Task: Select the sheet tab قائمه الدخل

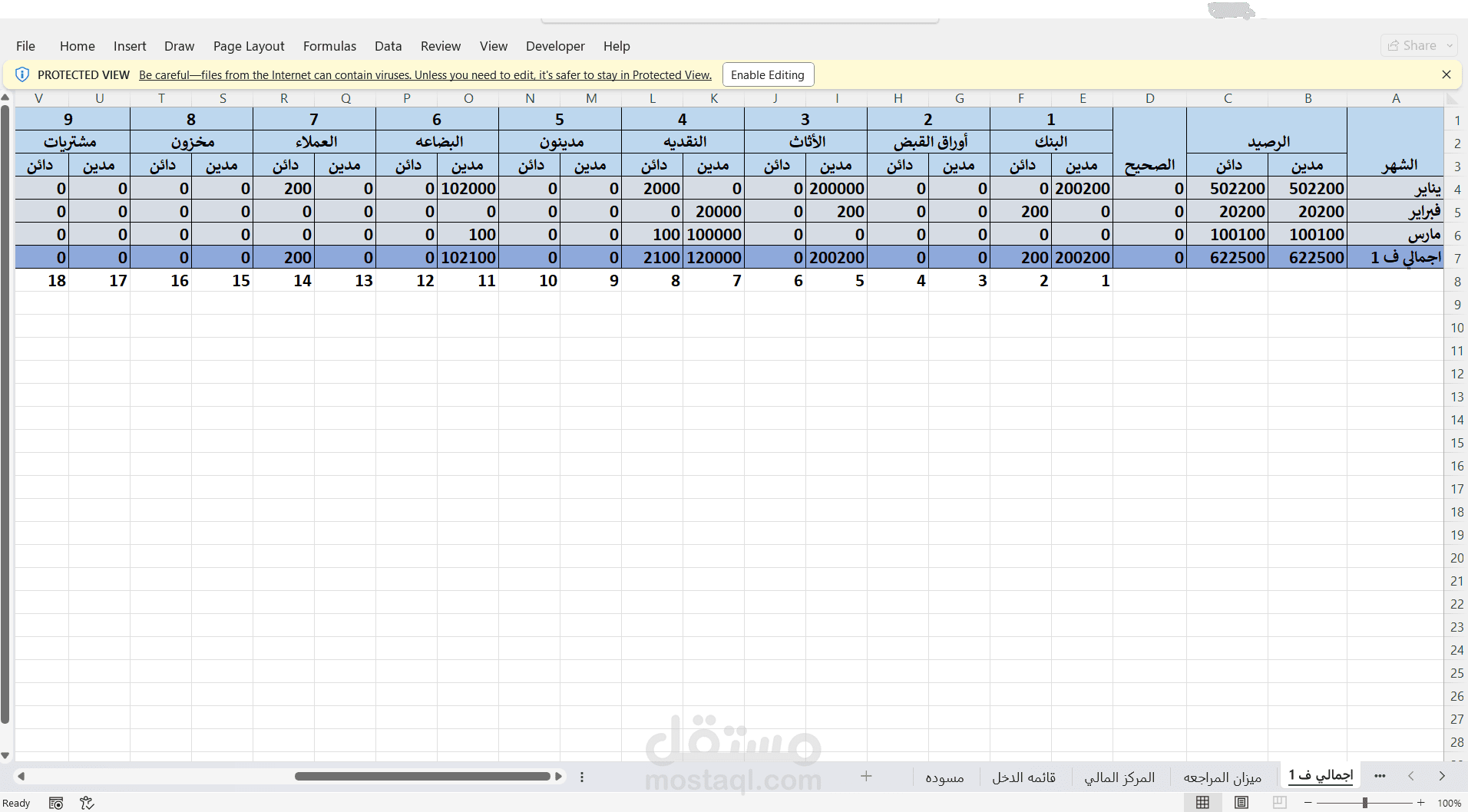Action: [1023, 777]
